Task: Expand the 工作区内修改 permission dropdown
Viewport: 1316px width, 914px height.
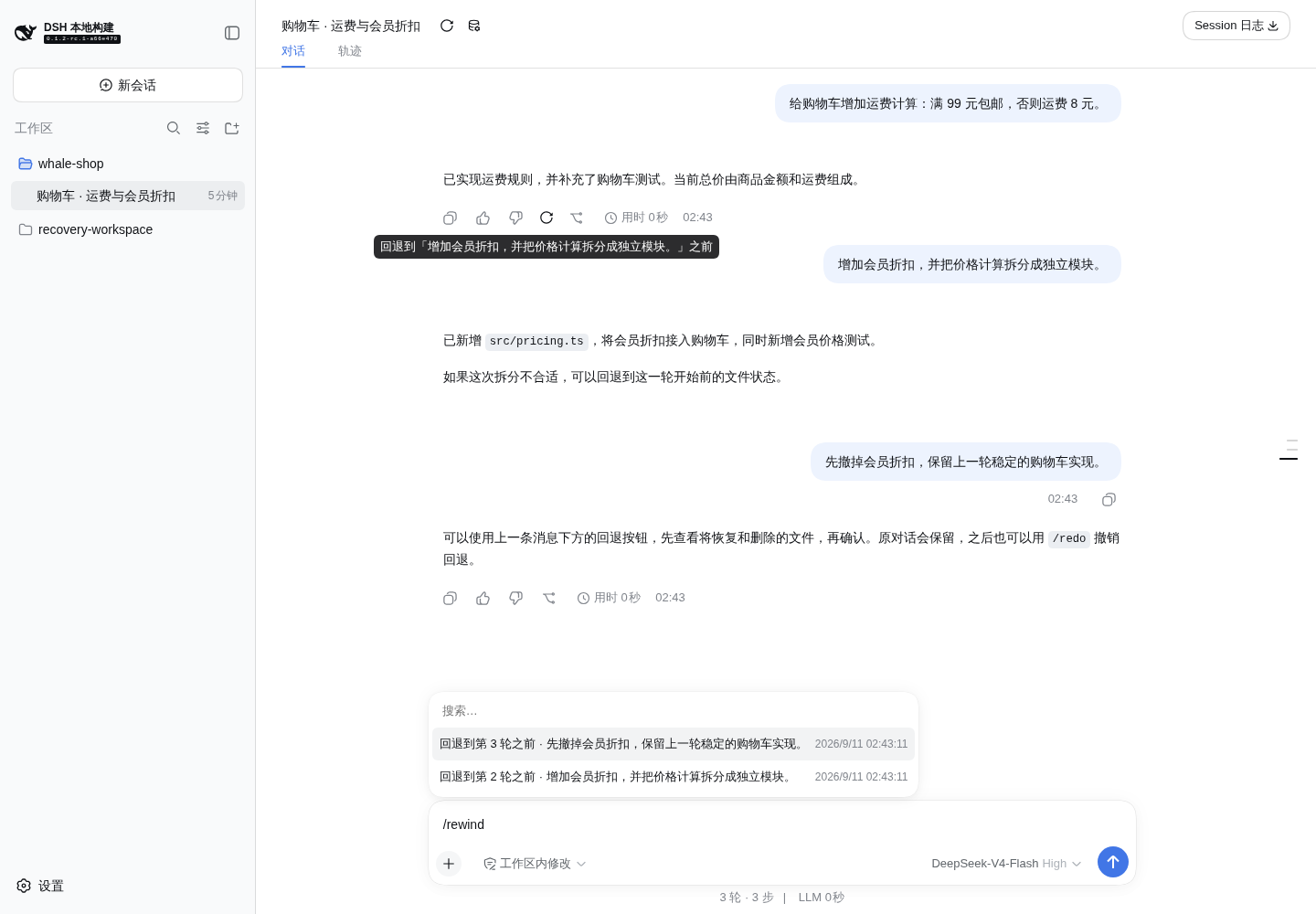Action: coord(535,864)
